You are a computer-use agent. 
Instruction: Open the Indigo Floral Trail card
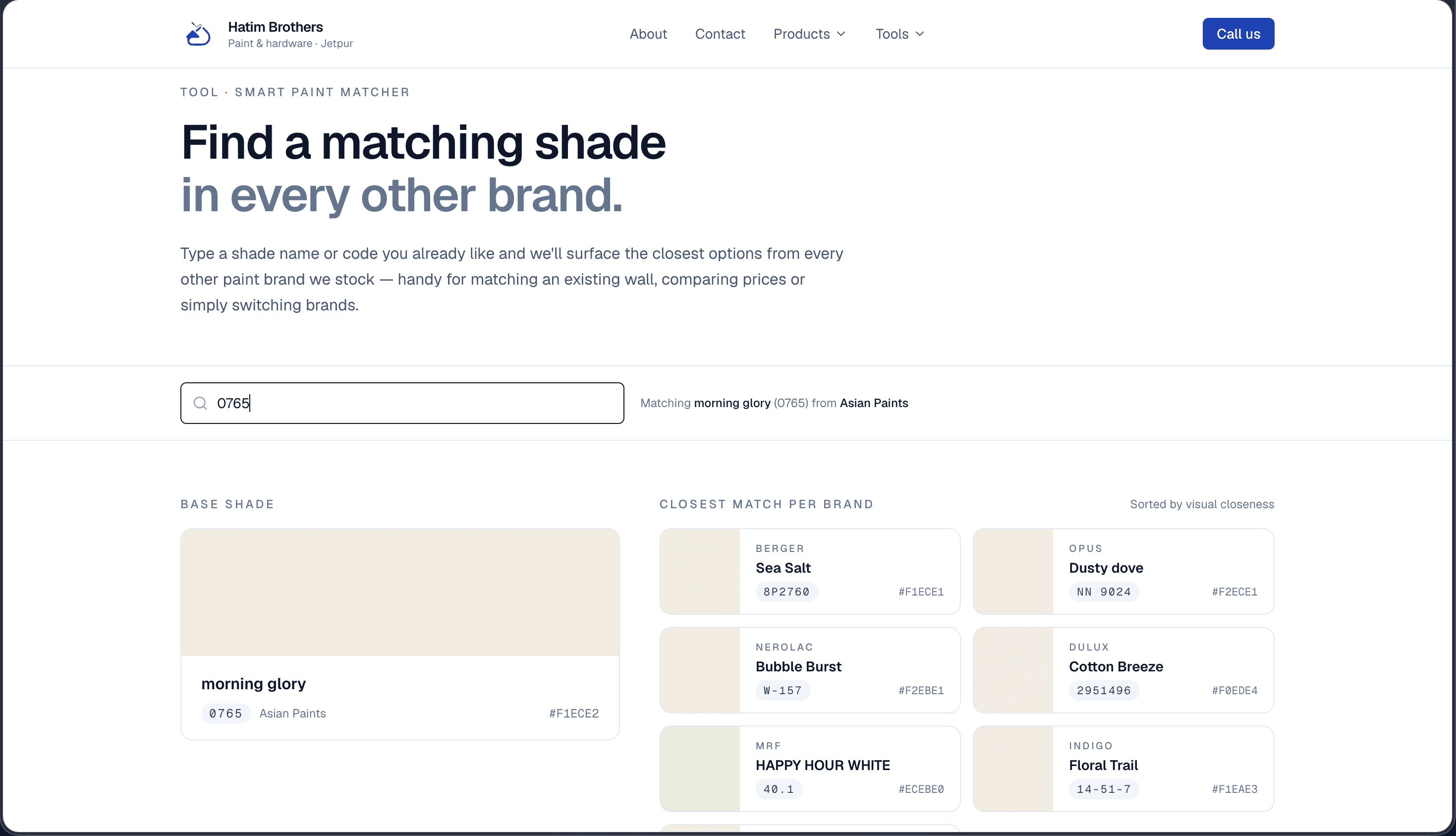point(1123,769)
